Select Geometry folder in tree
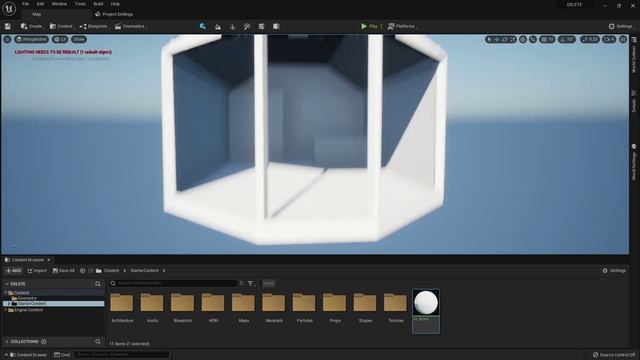Screen dimensions: 640x360 pyautogui.click(x=27, y=298)
